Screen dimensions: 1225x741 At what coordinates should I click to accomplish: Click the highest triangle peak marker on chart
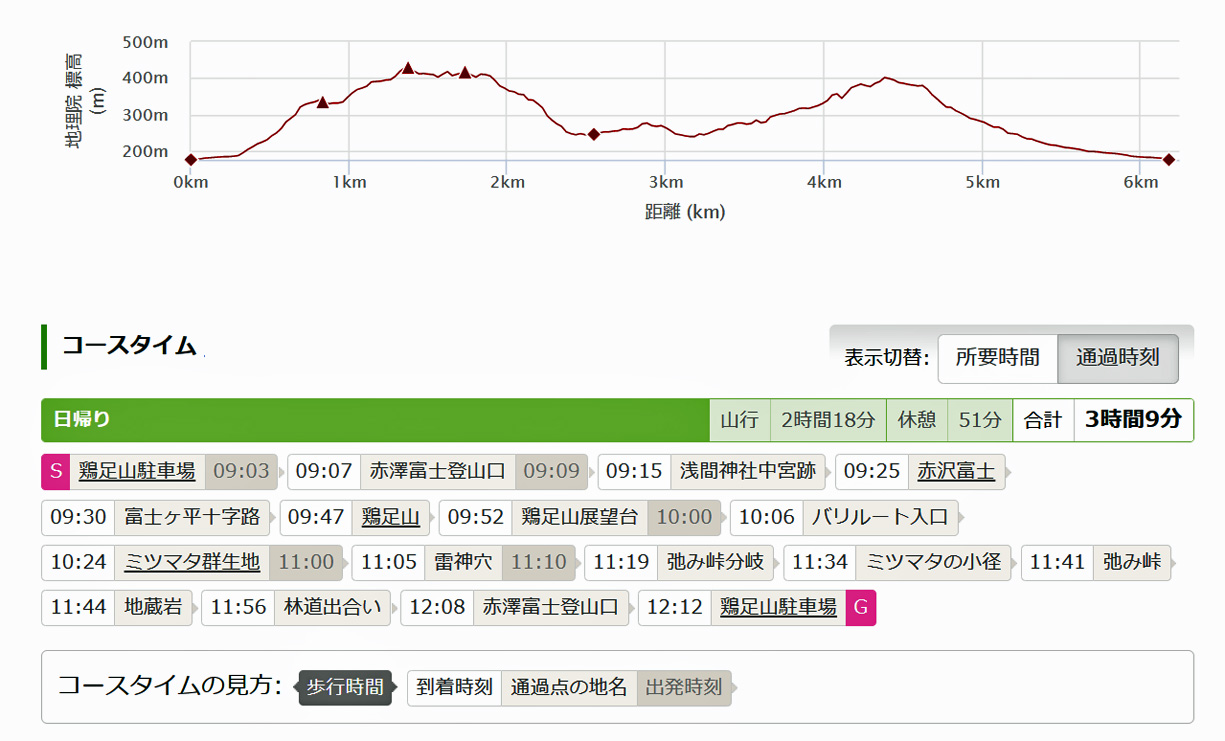pos(408,68)
